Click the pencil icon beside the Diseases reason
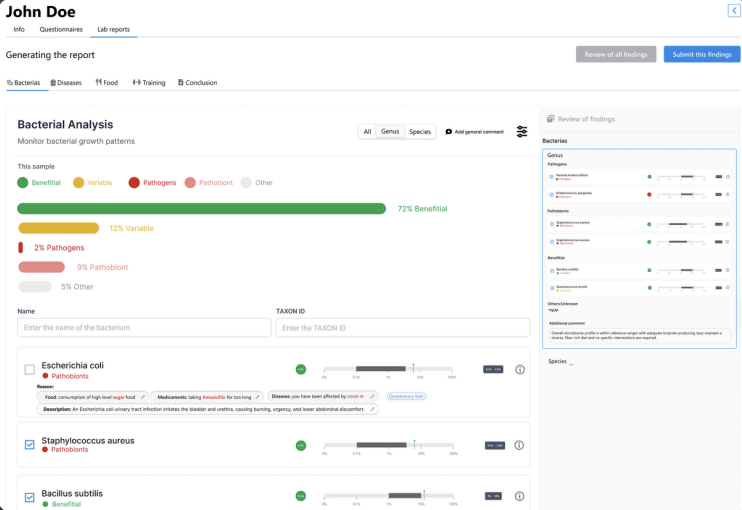Image resolution: width=742 pixels, height=510 pixels. click(373, 396)
